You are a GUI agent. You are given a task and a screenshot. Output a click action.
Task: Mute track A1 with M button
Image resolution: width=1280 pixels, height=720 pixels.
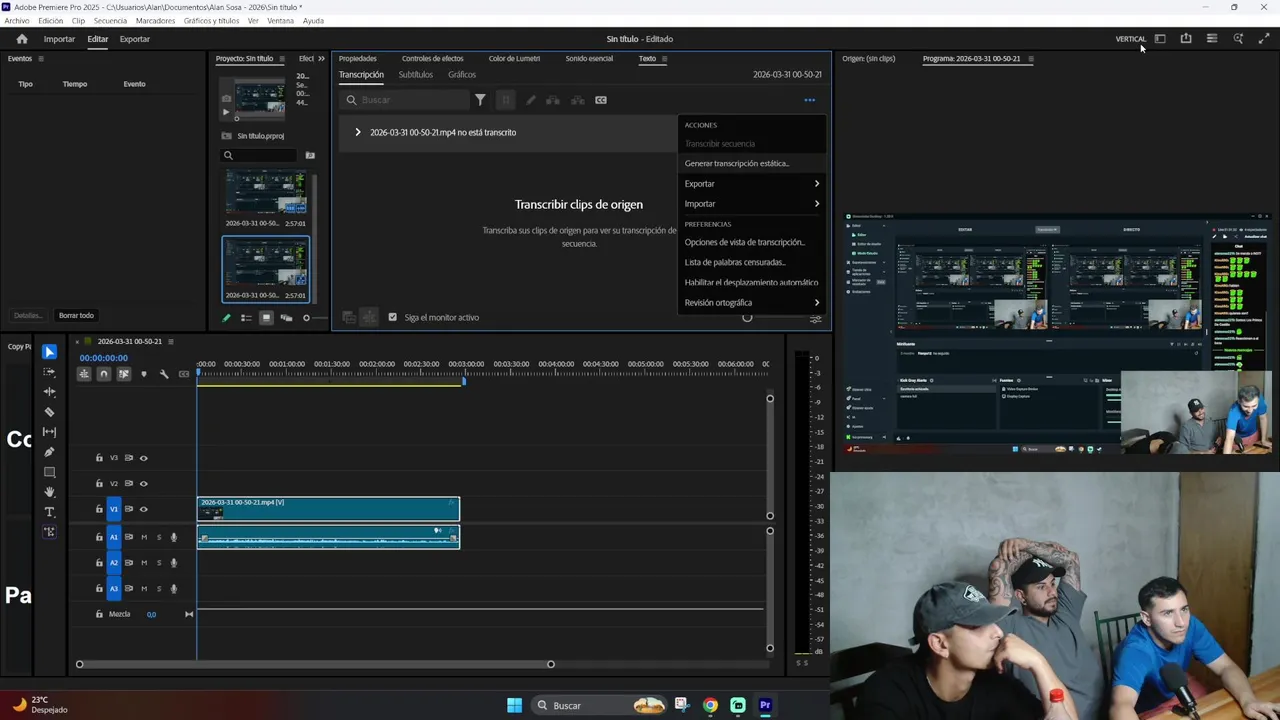[x=144, y=537]
